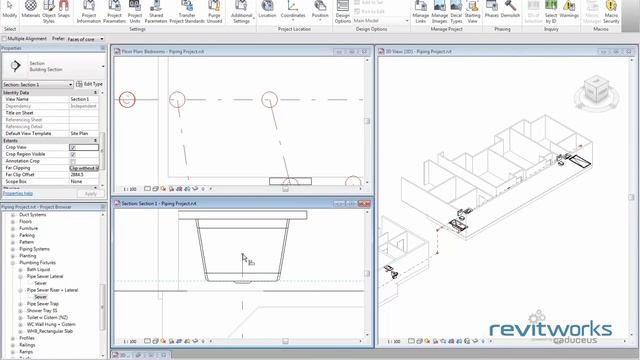Screen dimensions: 640x360
Task: Open Object Styles dialog
Action: pos(49,12)
